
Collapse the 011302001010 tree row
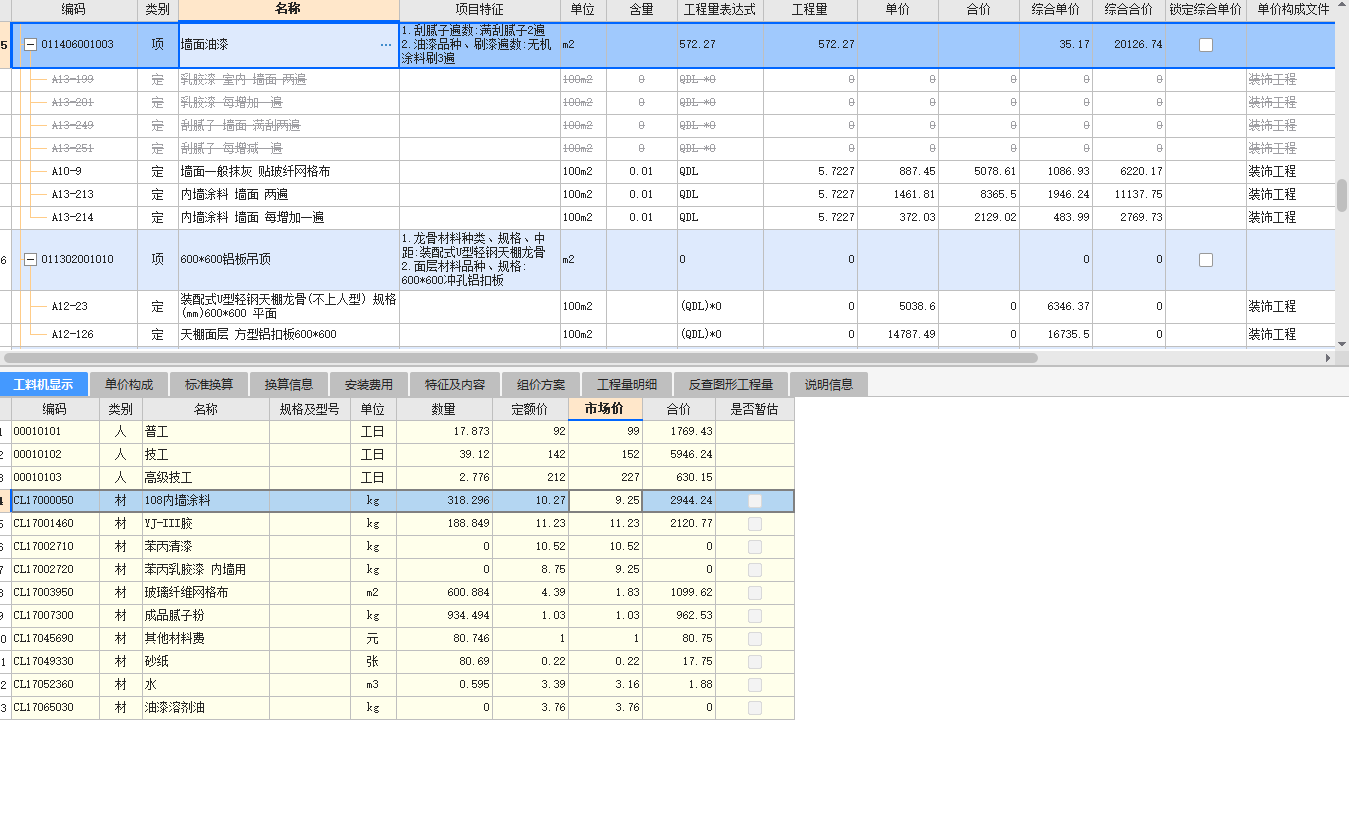click(31, 260)
